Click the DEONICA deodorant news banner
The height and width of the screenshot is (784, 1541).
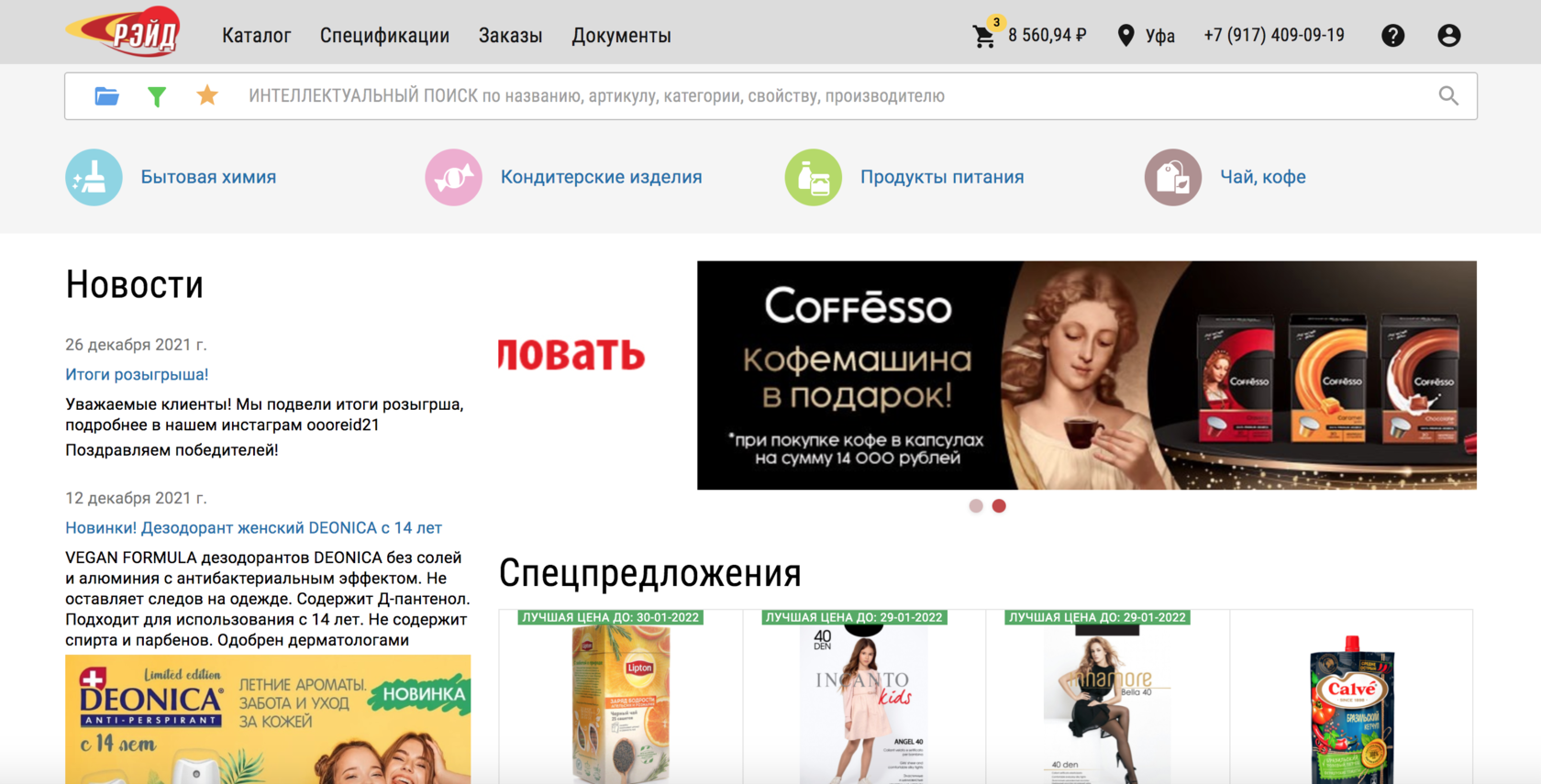(268, 719)
